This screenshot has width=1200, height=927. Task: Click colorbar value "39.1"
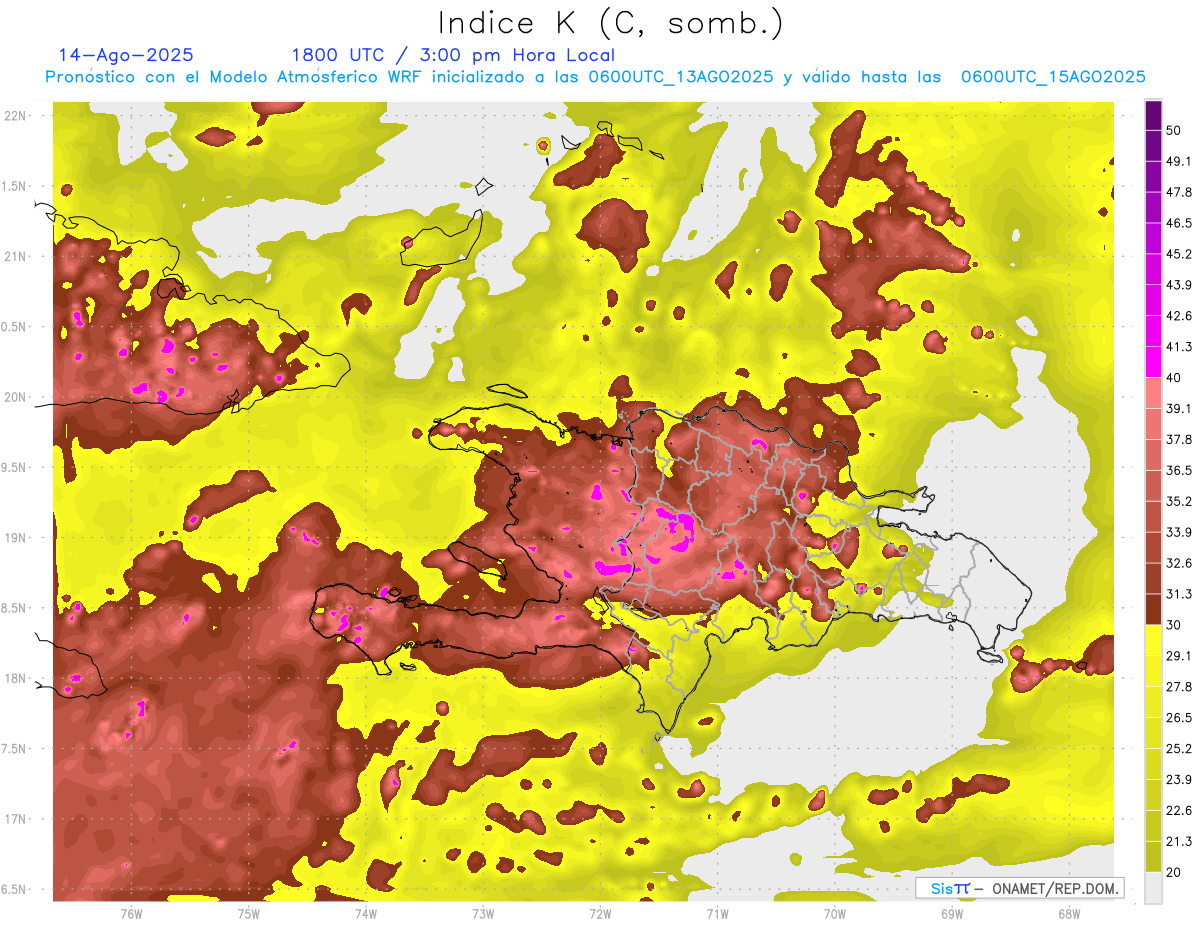[1178, 409]
